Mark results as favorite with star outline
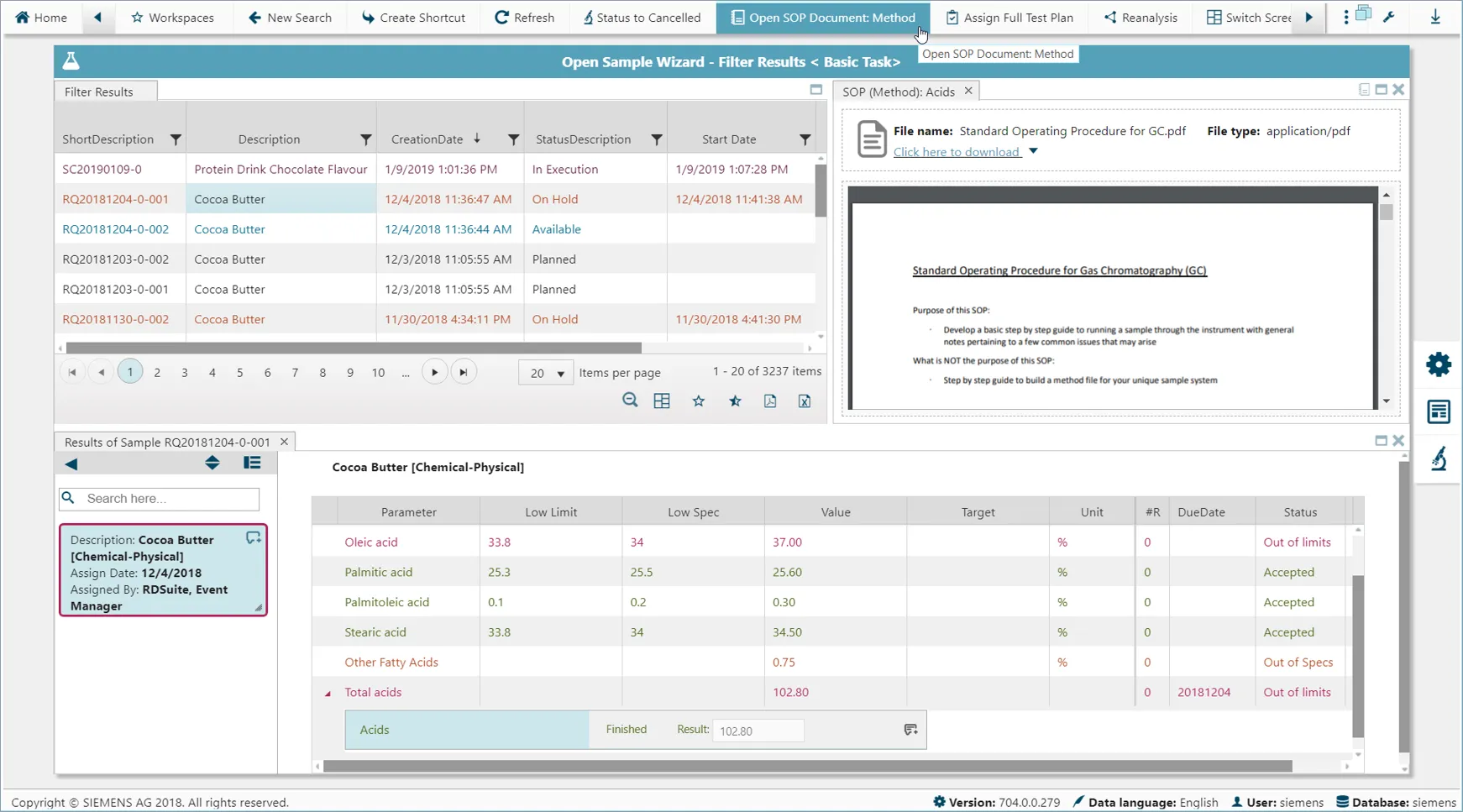 pos(698,401)
